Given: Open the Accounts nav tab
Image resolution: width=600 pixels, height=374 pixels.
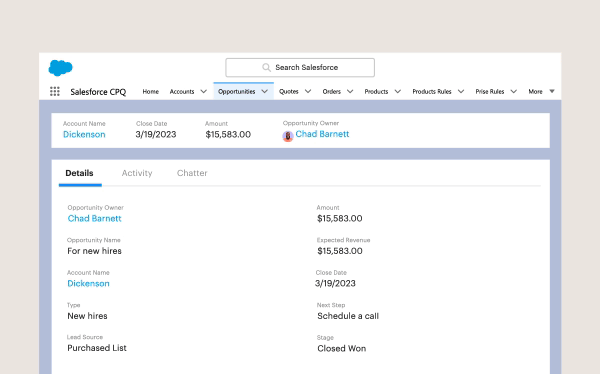Looking at the screenshot, I should pos(182,91).
